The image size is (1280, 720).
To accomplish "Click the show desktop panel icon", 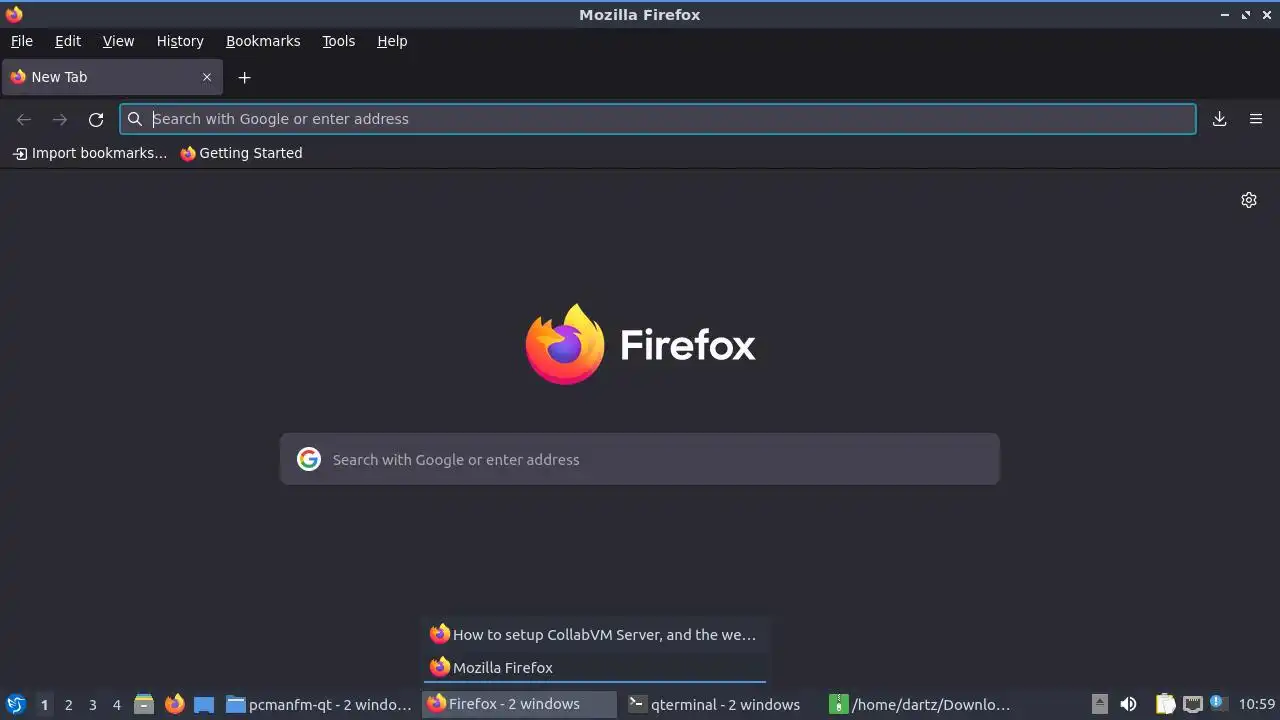I will (204, 704).
